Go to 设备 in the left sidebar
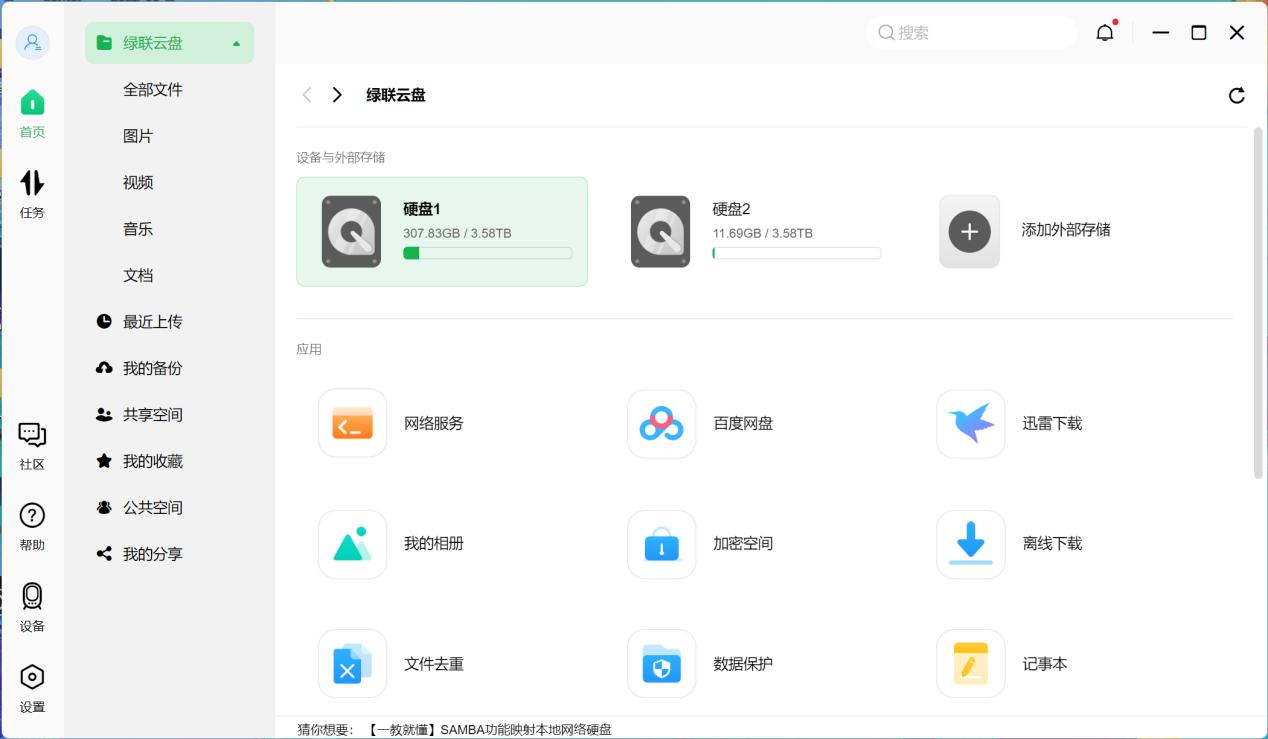This screenshot has height=739, width=1268. pyautogui.click(x=32, y=606)
